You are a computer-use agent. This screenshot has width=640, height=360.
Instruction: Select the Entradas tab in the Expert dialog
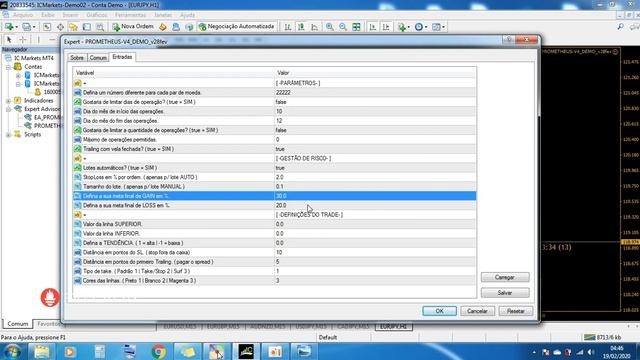click(122, 57)
